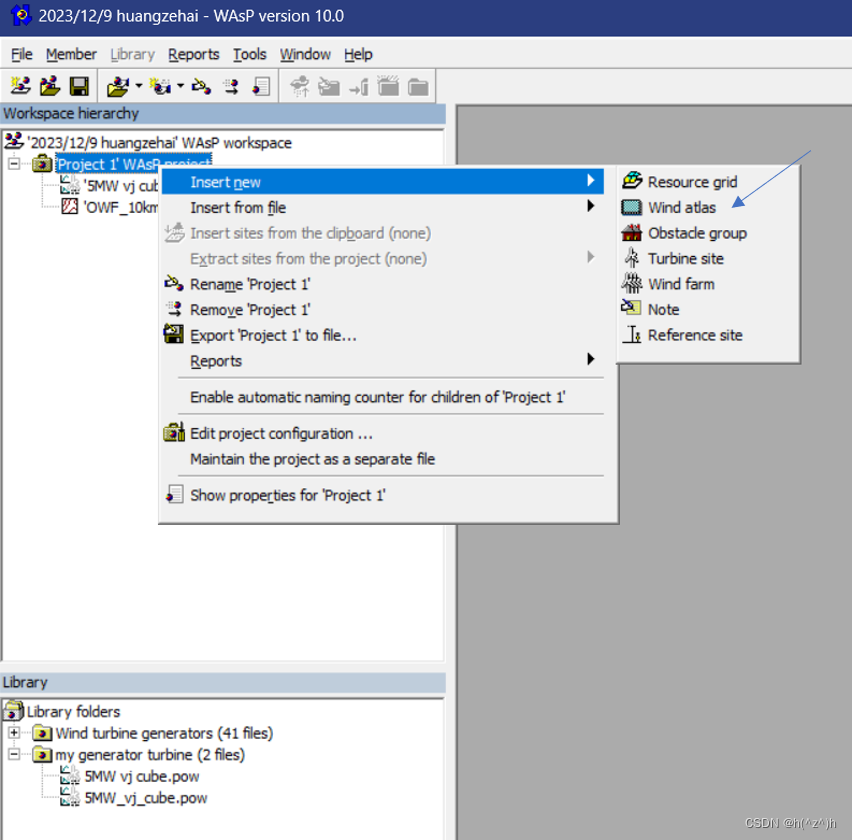
Task: Open the Insert from file submenu
Action: click(383, 207)
